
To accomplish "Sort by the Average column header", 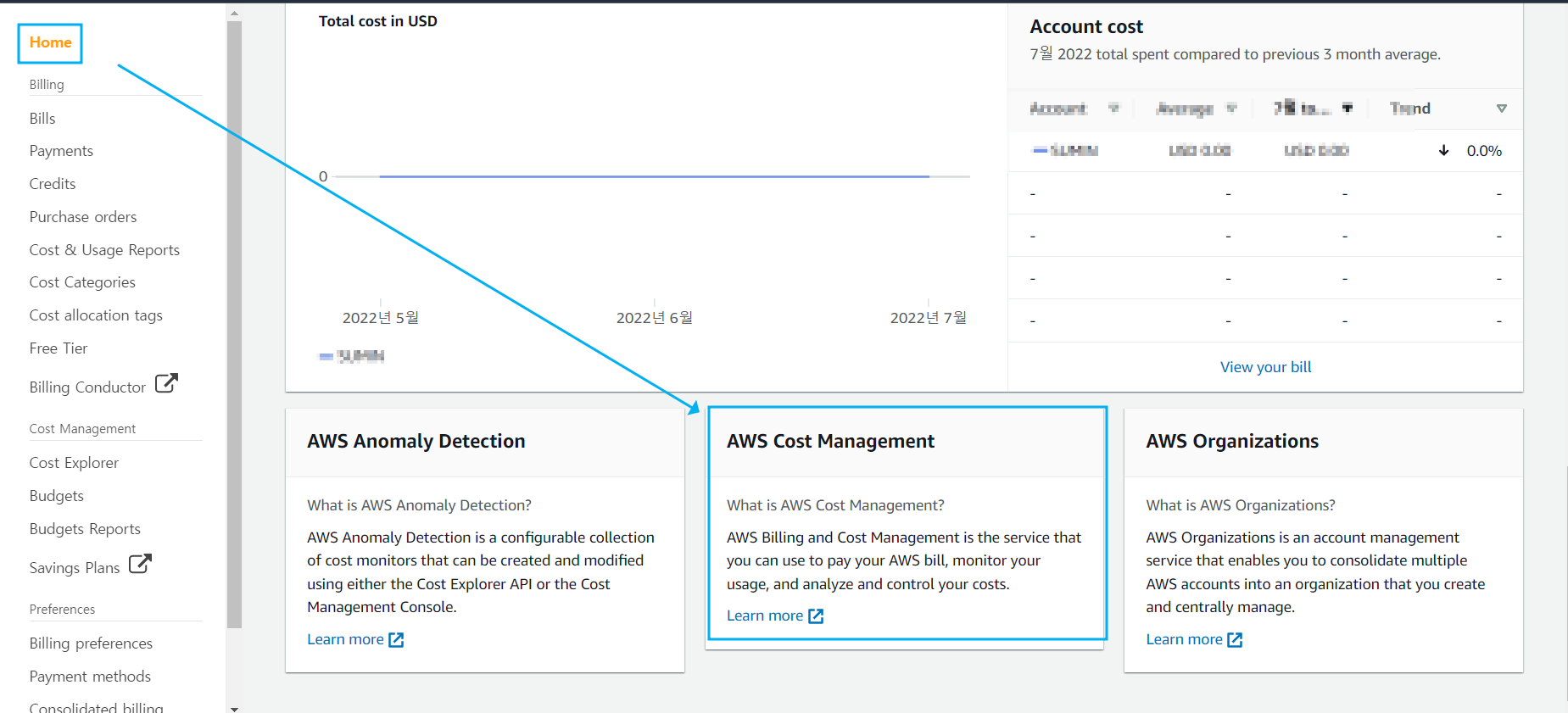I will pos(1185,109).
